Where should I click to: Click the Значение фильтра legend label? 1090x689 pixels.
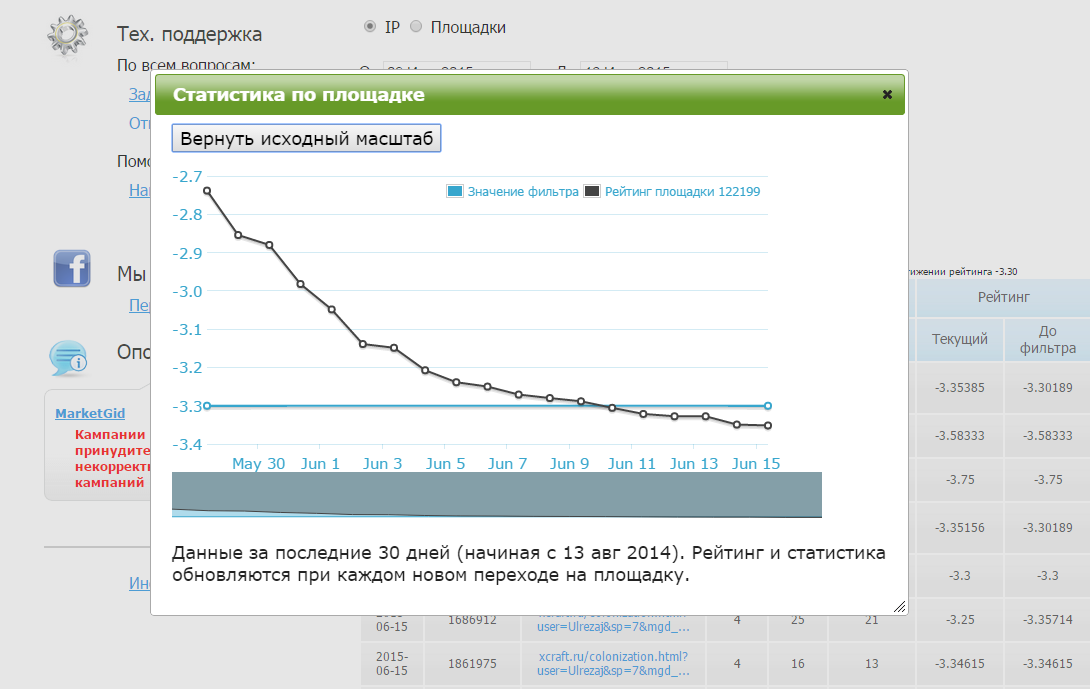[x=523, y=192]
